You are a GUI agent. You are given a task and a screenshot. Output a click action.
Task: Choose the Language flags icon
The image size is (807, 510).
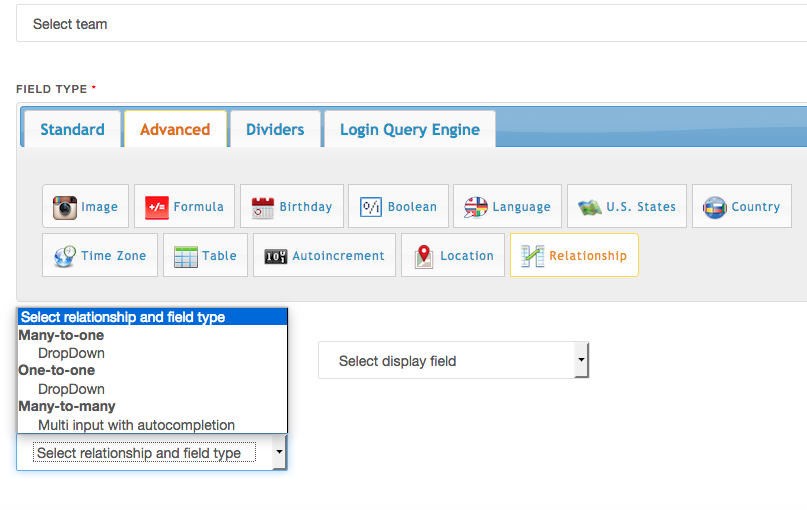click(x=476, y=207)
